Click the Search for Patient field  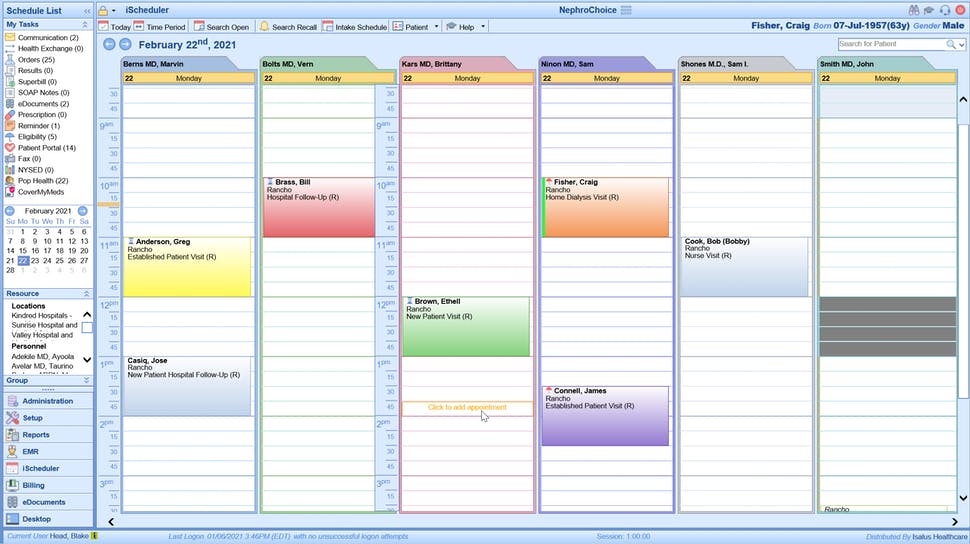[x=892, y=44]
